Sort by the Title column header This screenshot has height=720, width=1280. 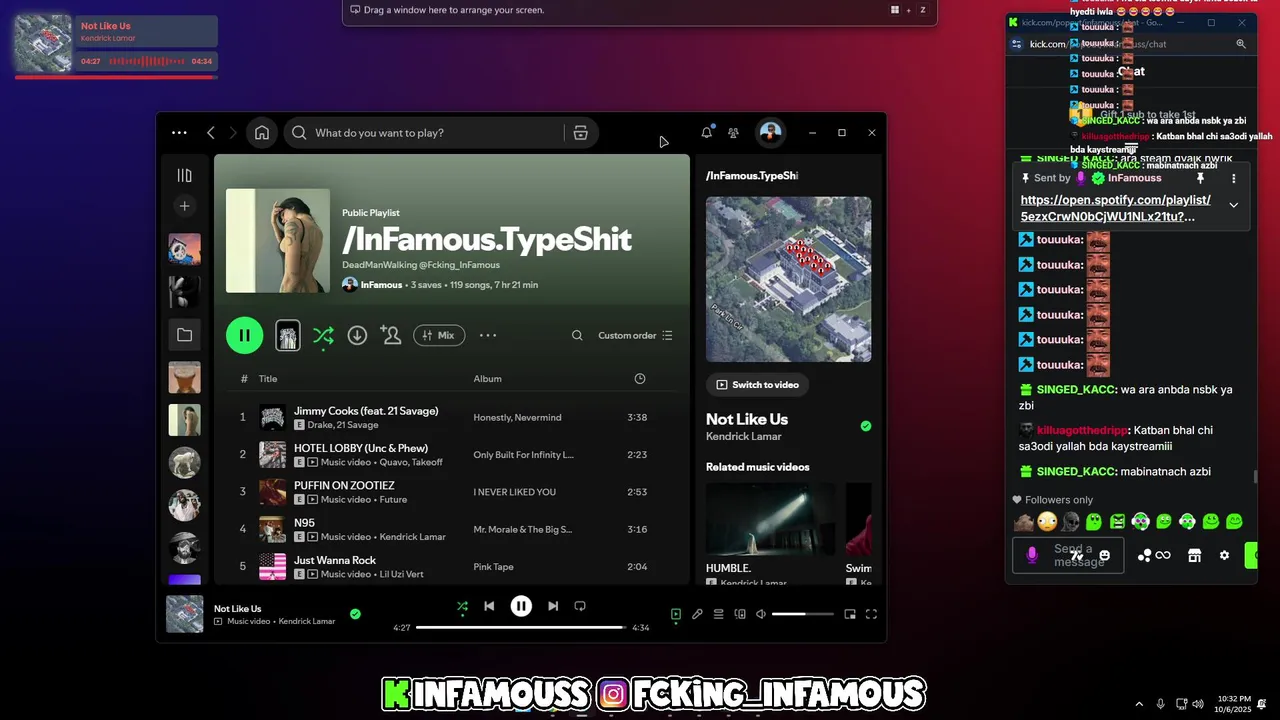point(268,378)
